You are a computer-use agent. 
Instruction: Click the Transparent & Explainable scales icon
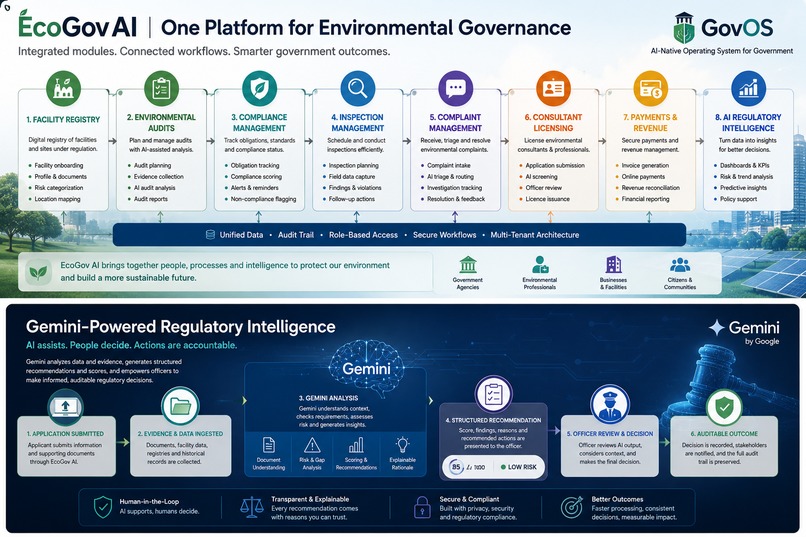tap(252, 507)
